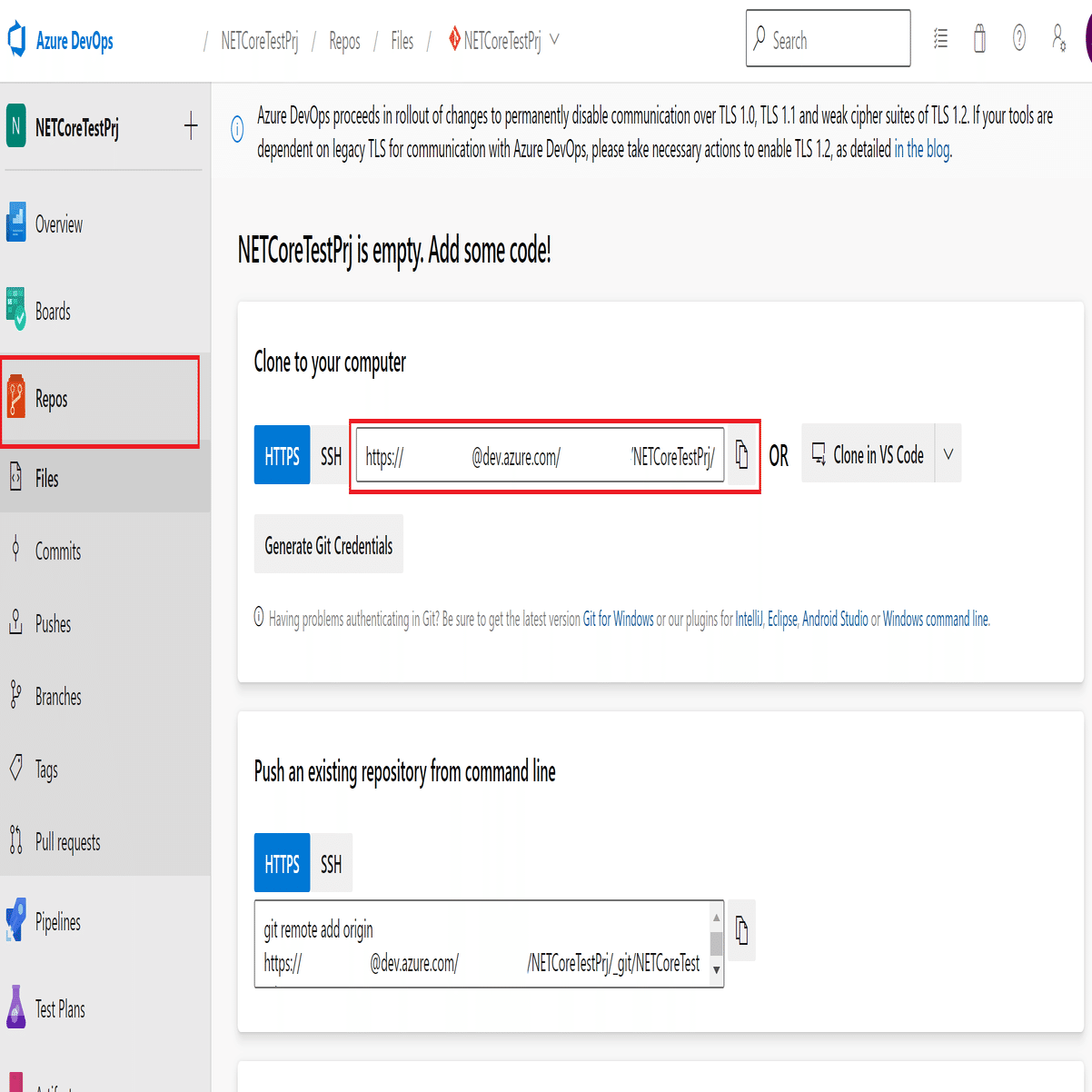Open the marketplace shopping bag icon
Viewport: 1092px width, 1092px height.
point(979,39)
